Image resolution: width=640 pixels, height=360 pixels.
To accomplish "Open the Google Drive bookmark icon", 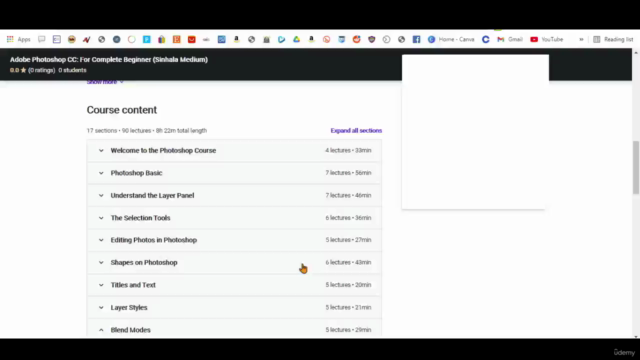I will point(296,40).
